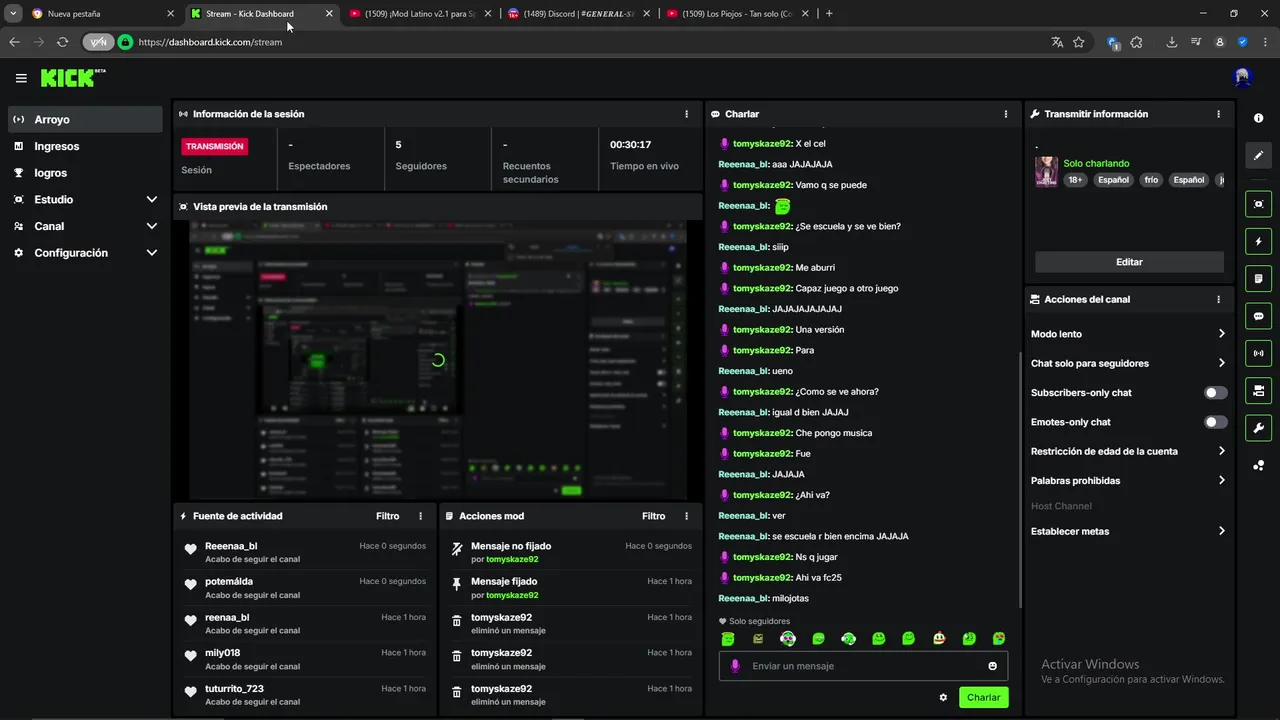Screen dimensions: 1280x720
Task: Open Ingresos in the sidebar
Action: coord(85,146)
